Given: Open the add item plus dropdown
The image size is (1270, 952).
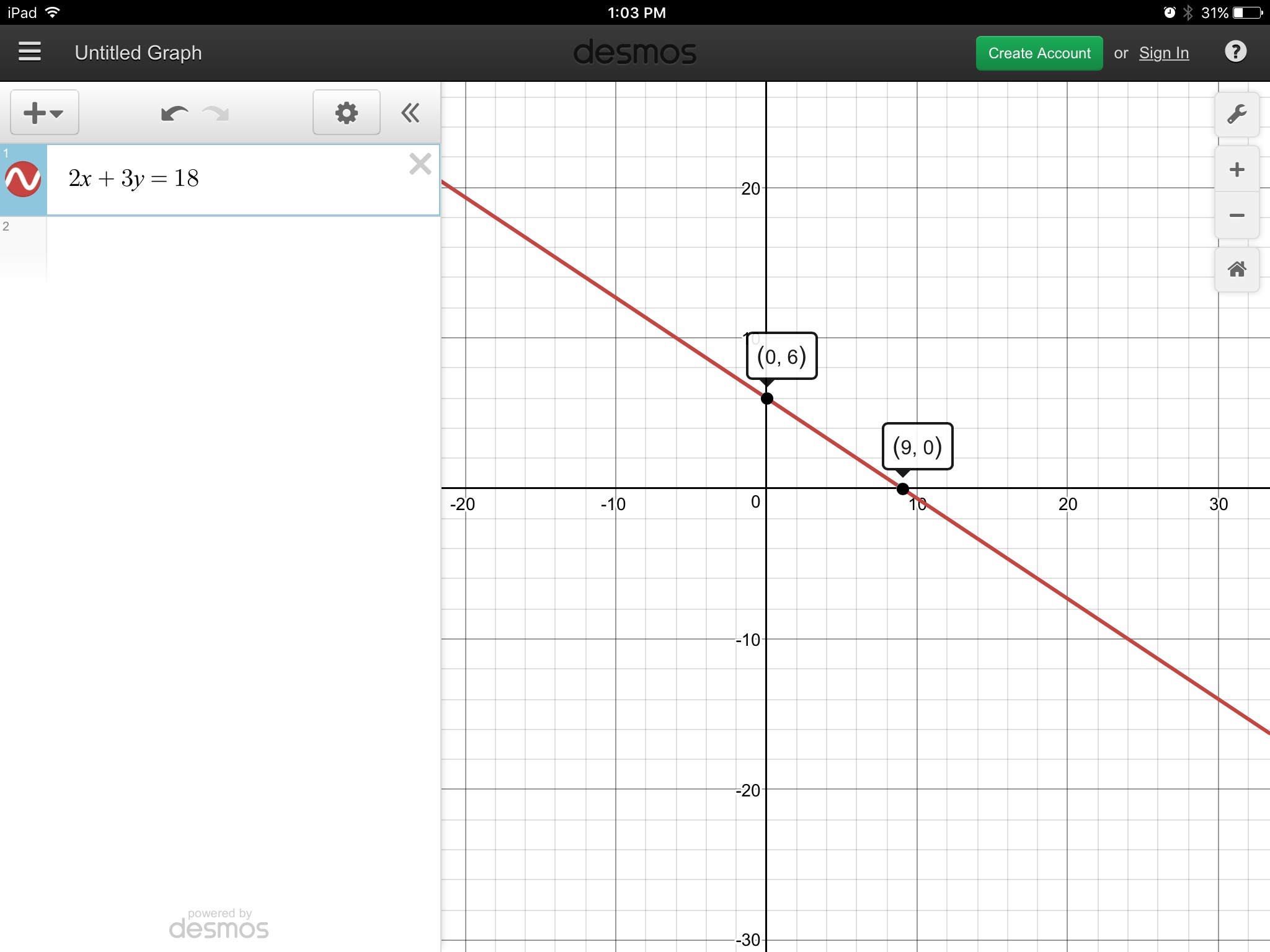Looking at the screenshot, I should 44,113.
